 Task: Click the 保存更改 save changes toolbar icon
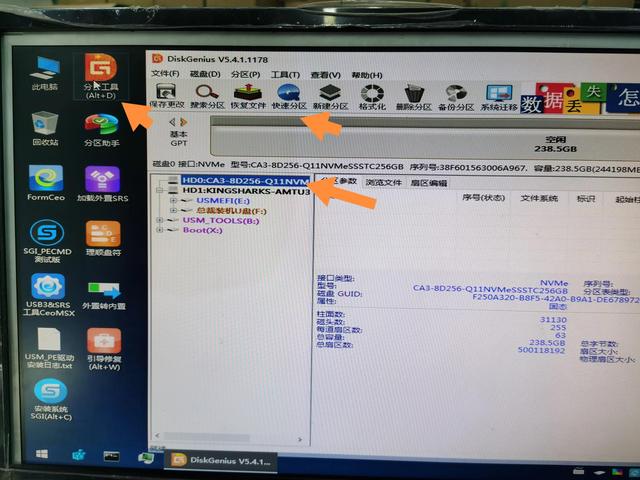point(166,96)
